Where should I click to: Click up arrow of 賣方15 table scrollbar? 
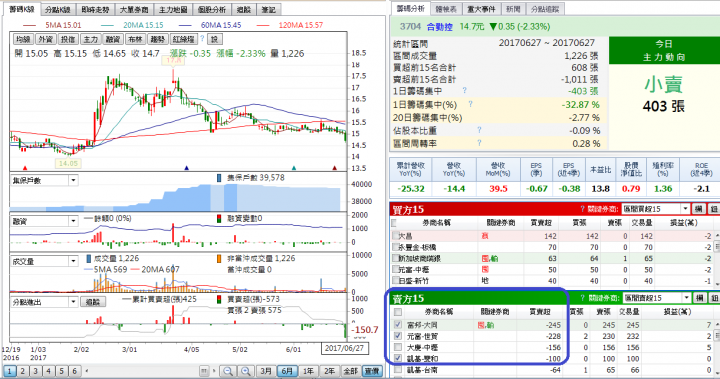717,325
